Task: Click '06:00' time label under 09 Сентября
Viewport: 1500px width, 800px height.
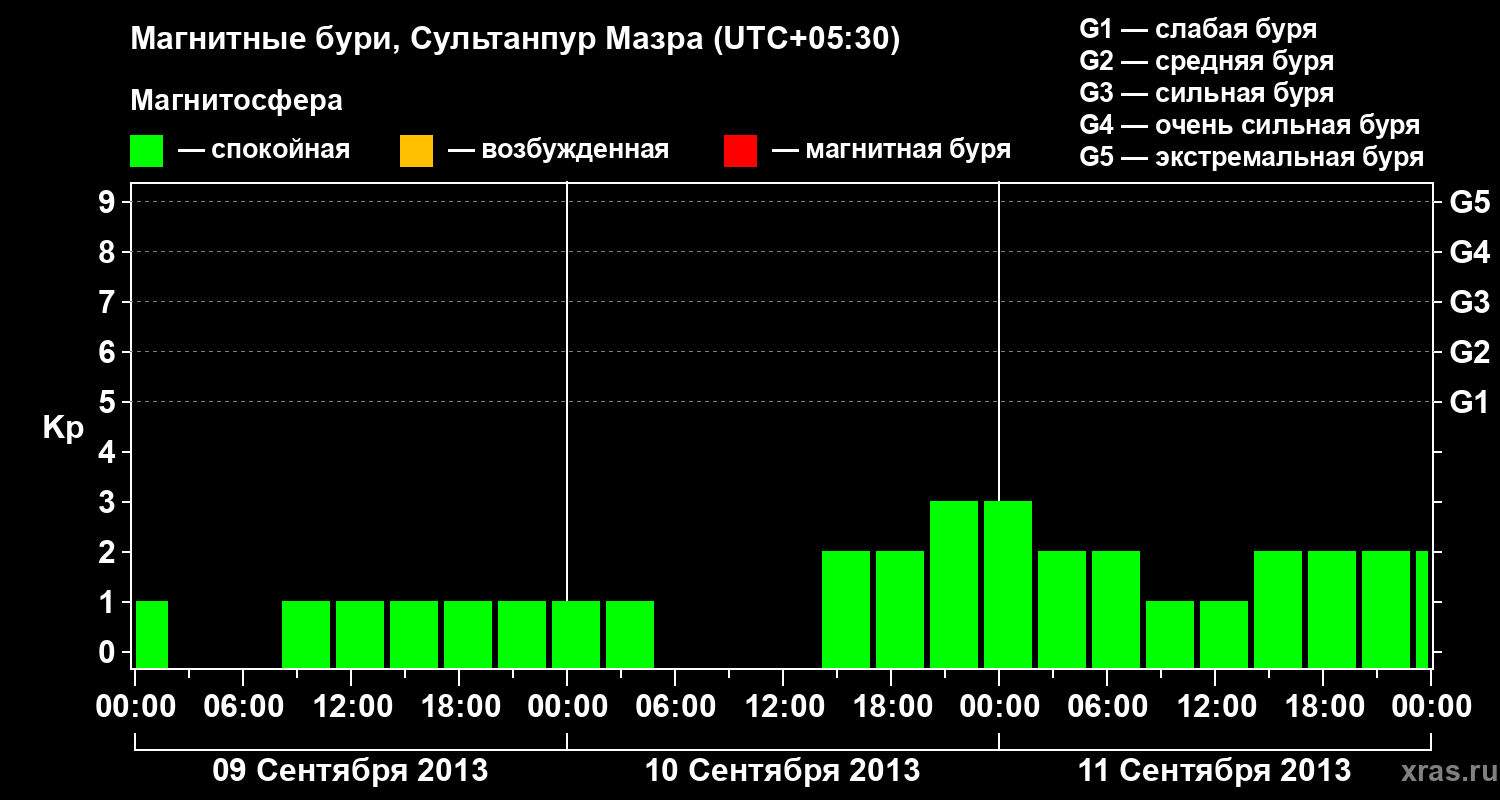Action: click(243, 707)
